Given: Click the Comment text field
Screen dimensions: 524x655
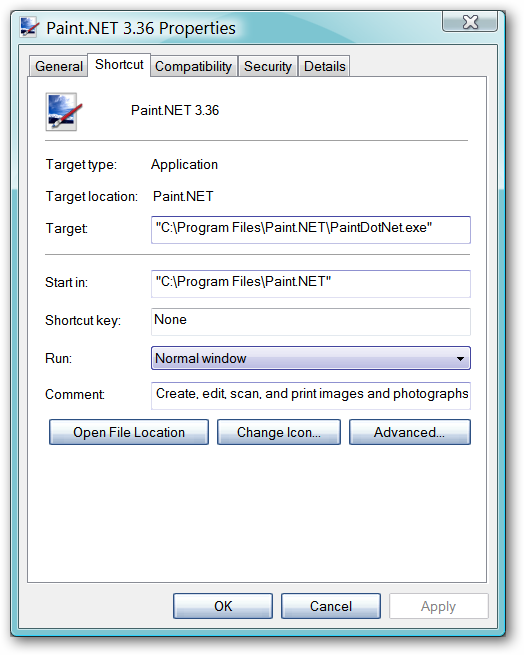Looking at the screenshot, I should coord(311,396).
